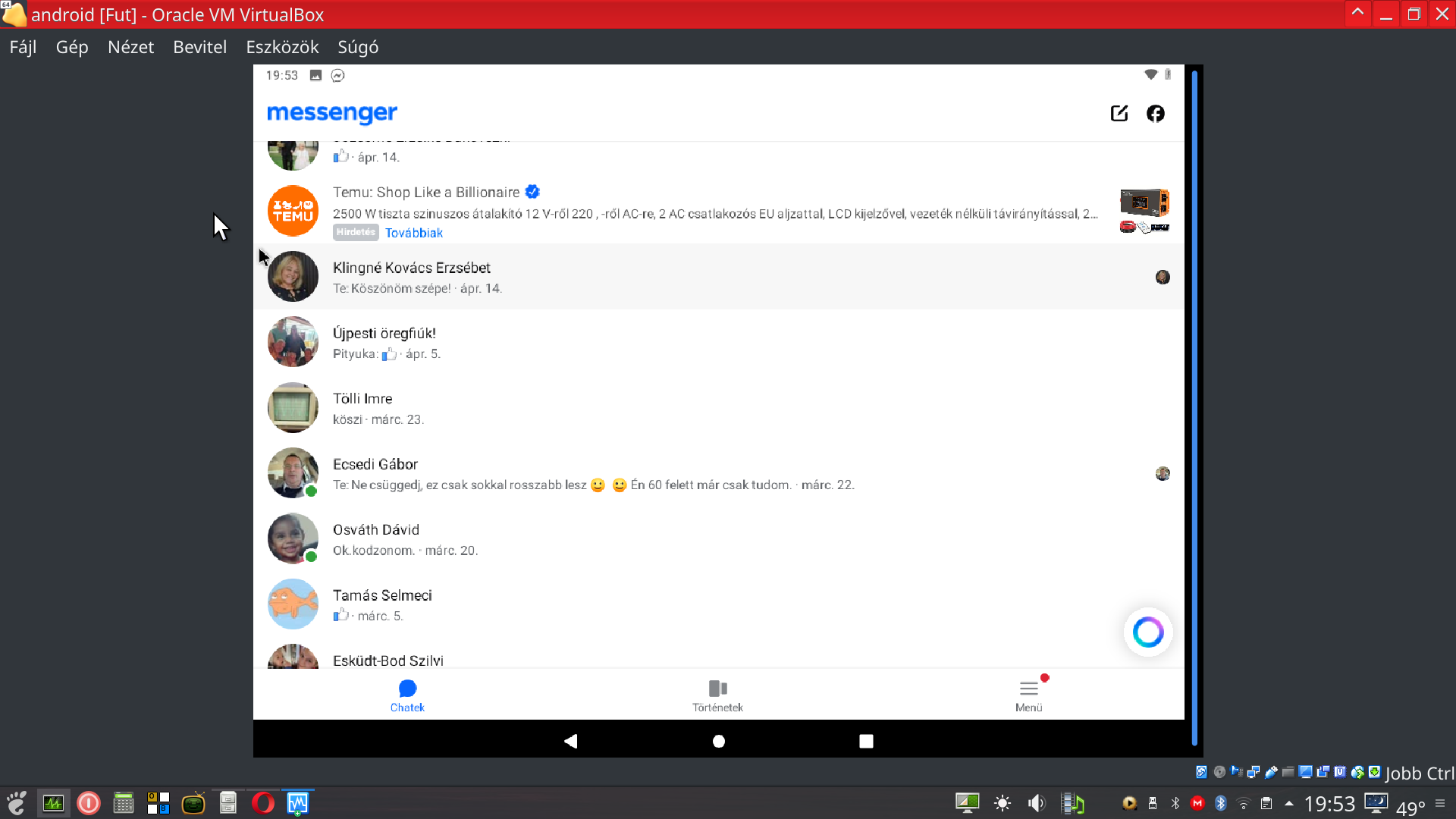Viewport: 1456px width, 819px height.
Task: Open the GNOME foot application launcher
Action: [17, 803]
